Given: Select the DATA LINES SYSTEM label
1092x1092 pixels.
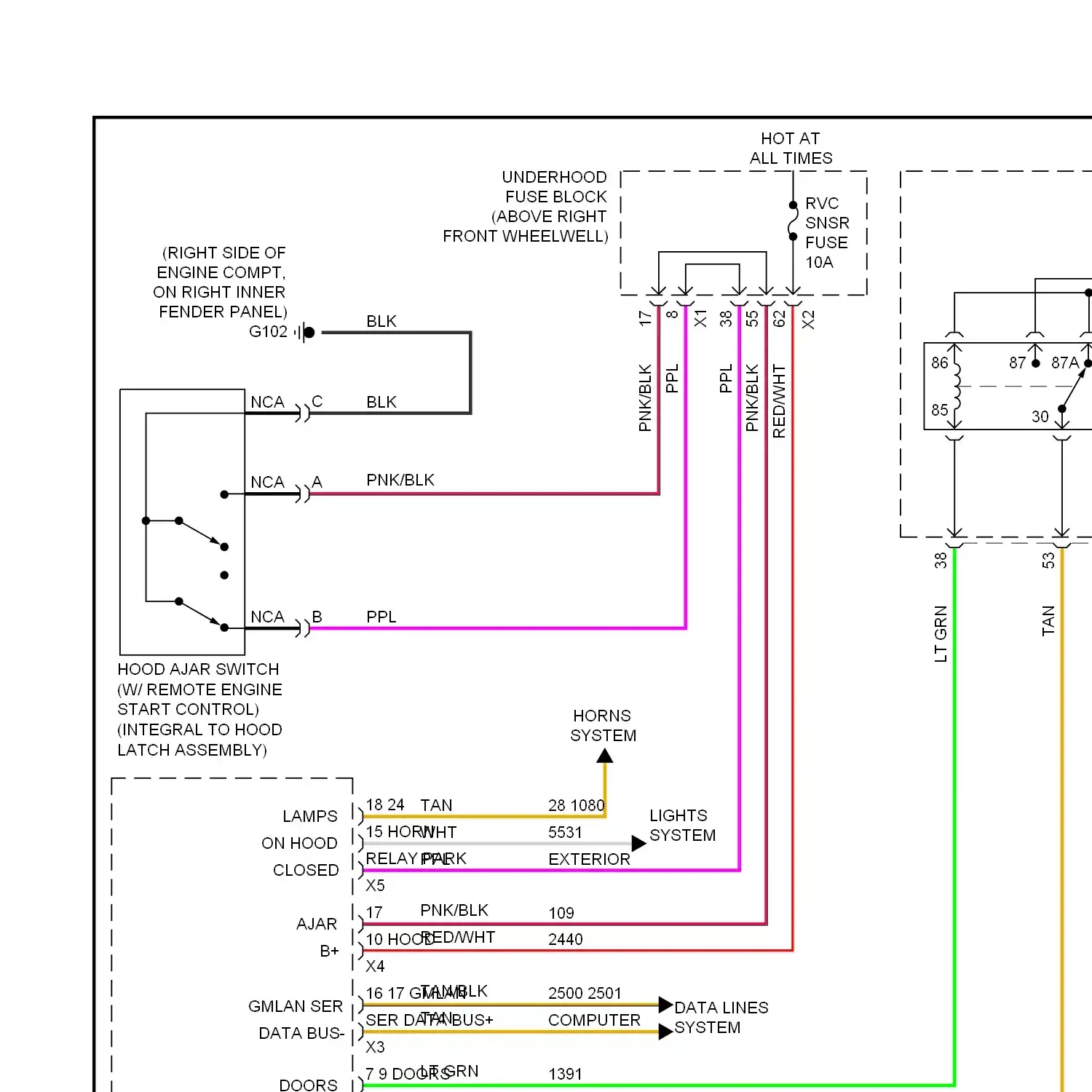Looking at the screenshot, I should pyautogui.click(x=721, y=1018).
